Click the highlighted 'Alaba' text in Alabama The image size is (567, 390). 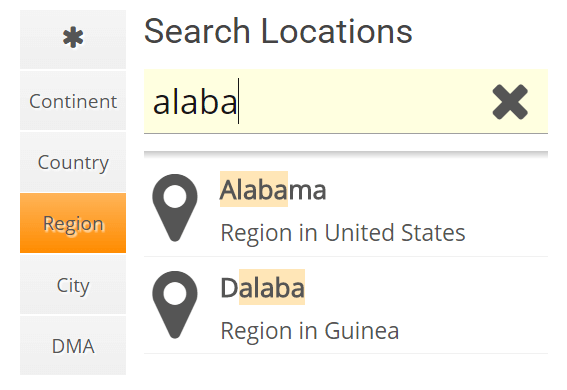(x=253, y=189)
